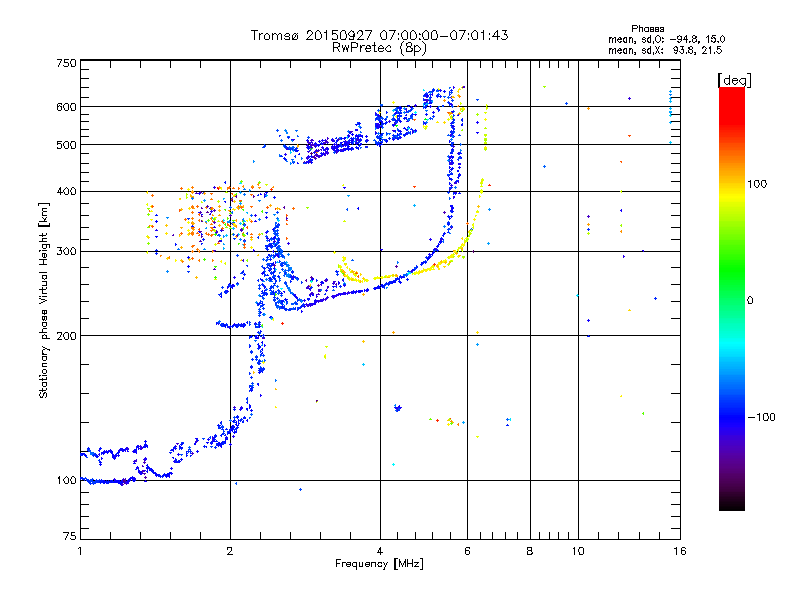Click the '400' y-axis tick label
Image resolution: width=800 pixels, height=600 pixels.
tap(66, 192)
